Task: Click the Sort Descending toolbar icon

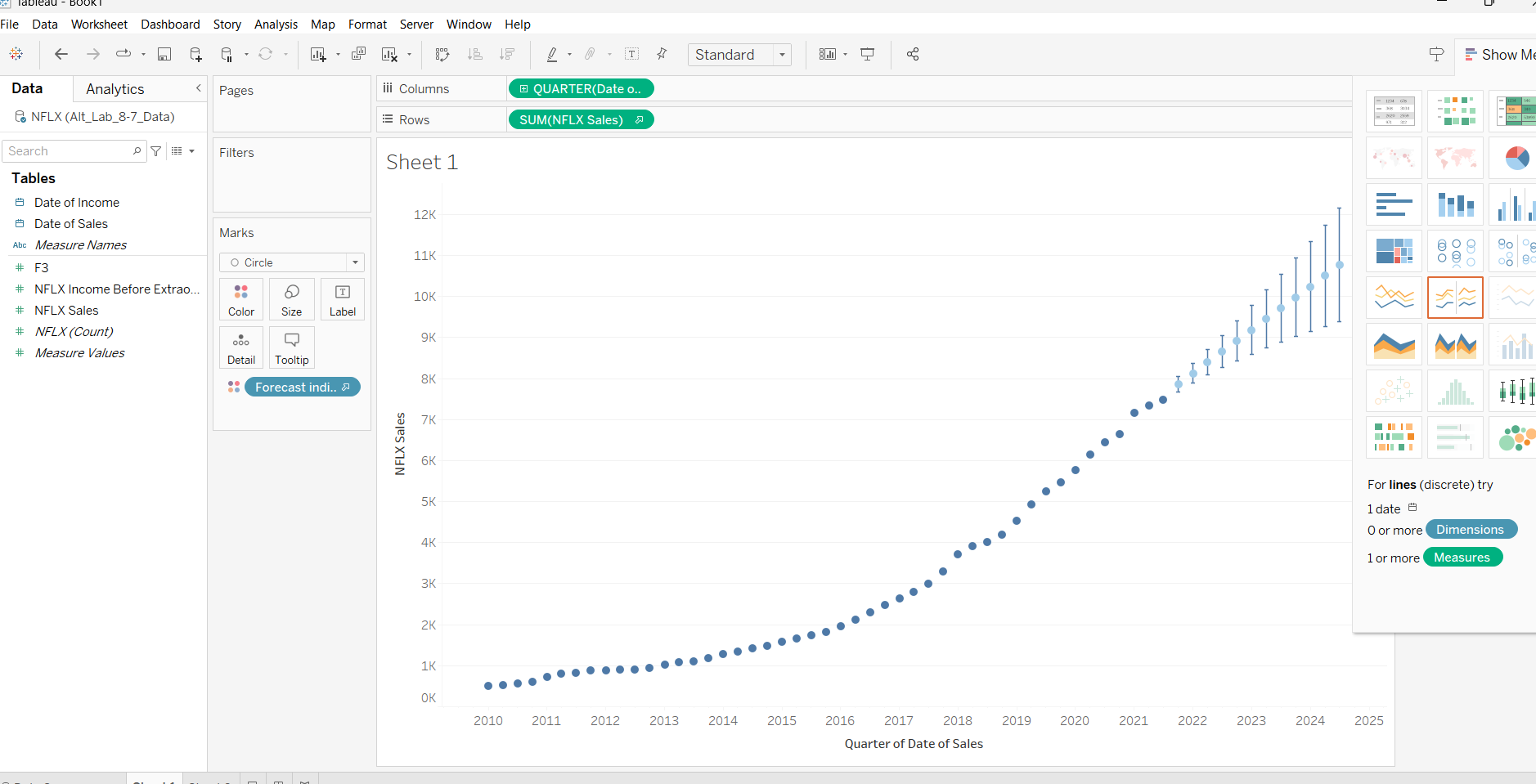Action: pos(508,54)
